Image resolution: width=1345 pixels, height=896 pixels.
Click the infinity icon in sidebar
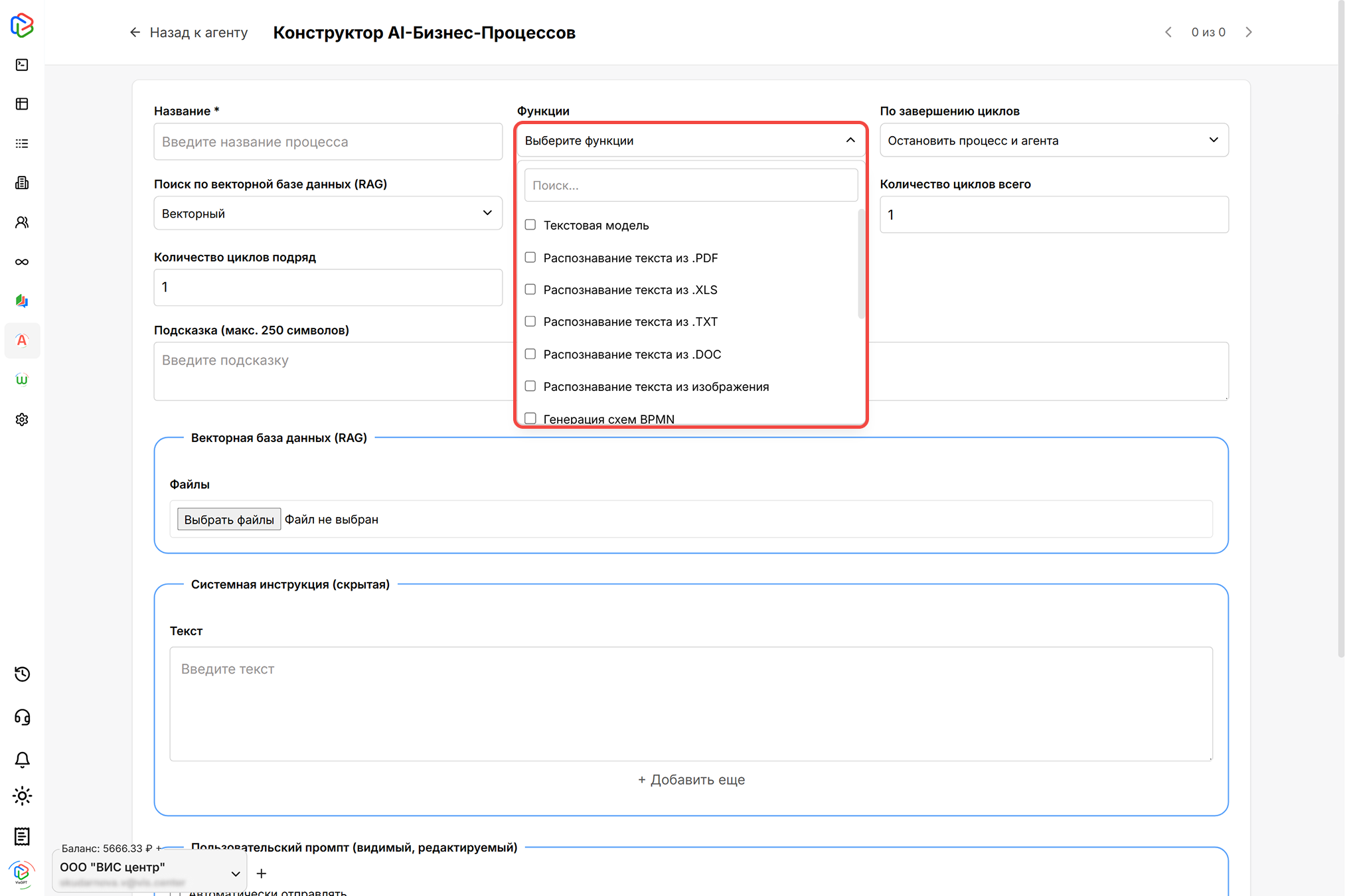click(22, 261)
